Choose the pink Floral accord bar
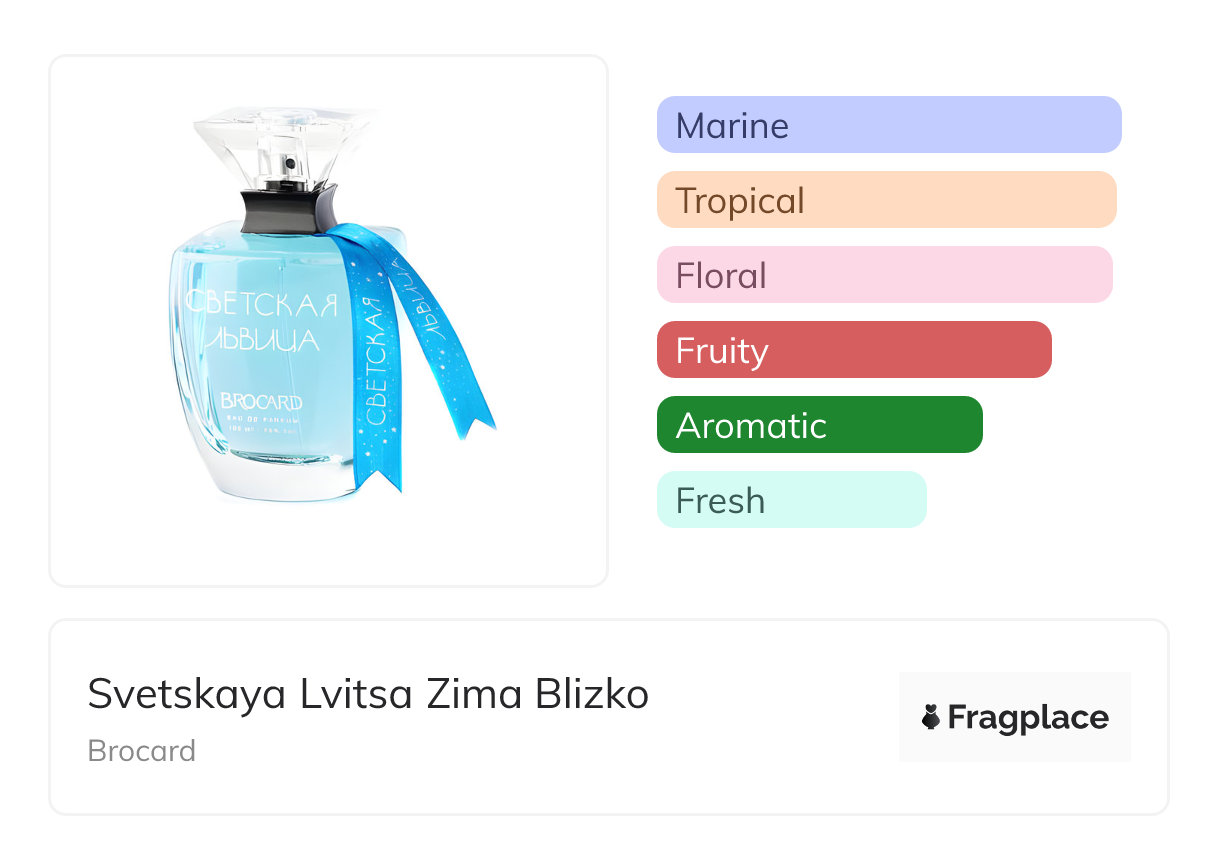Viewport: 1218px width, 864px height. tap(884, 275)
